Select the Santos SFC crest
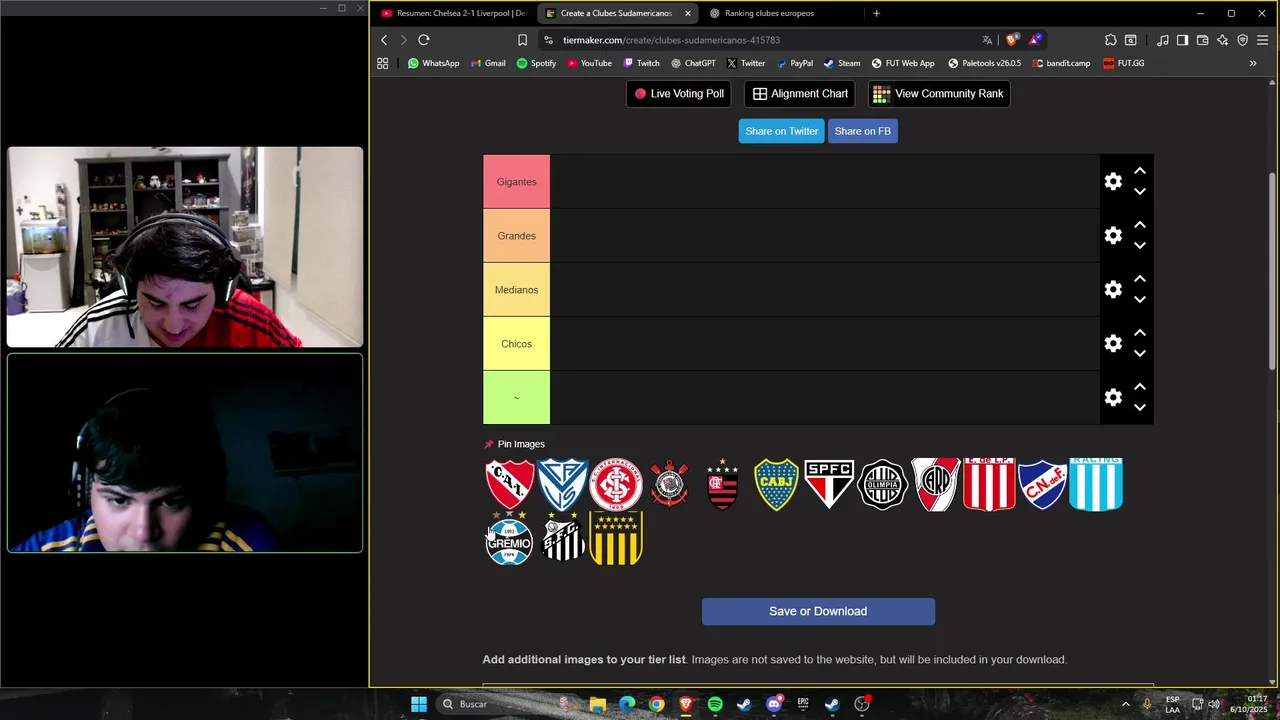Viewport: 1280px width, 720px height. (563, 538)
